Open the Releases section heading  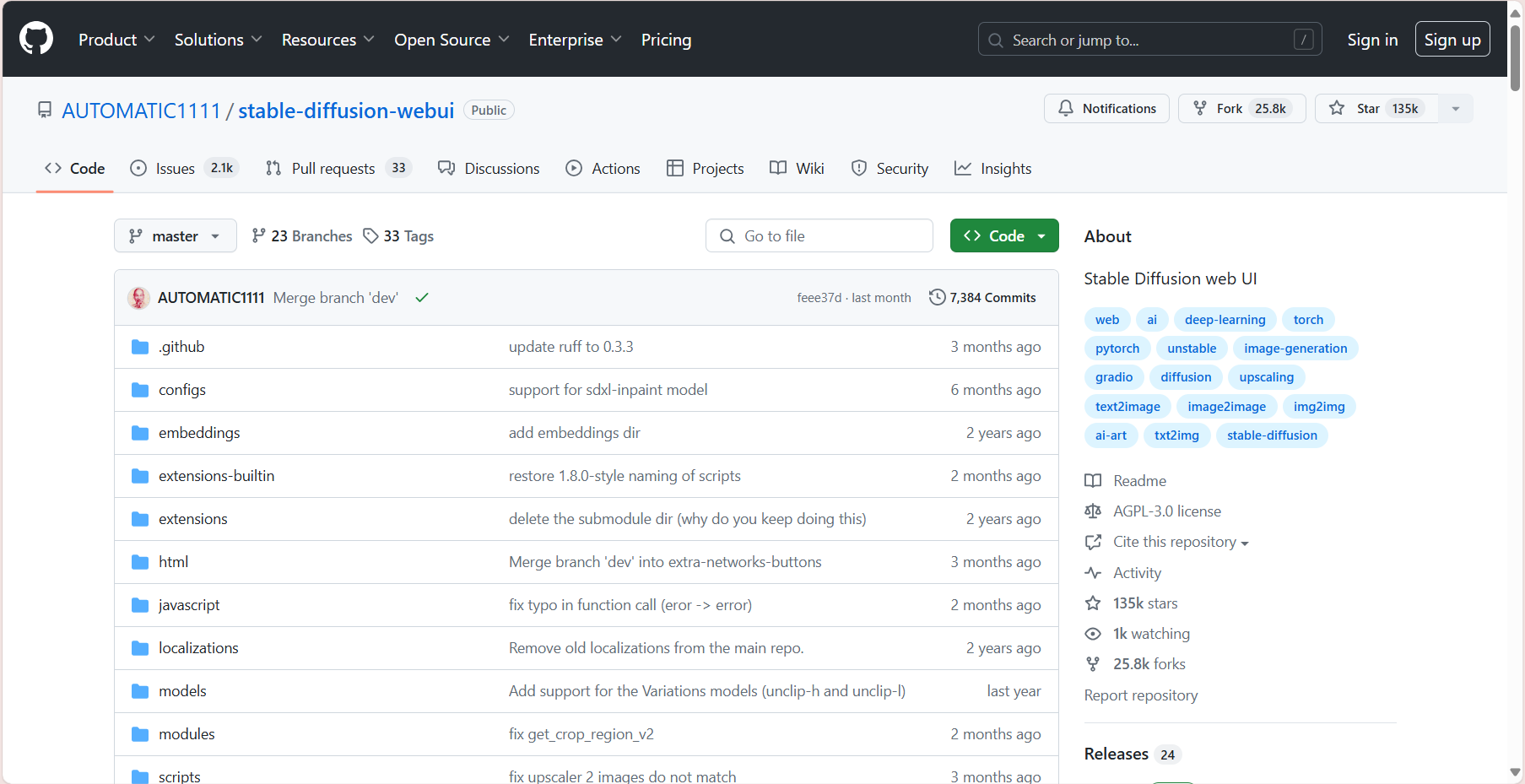pyautogui.click(x=1117, y=754)
